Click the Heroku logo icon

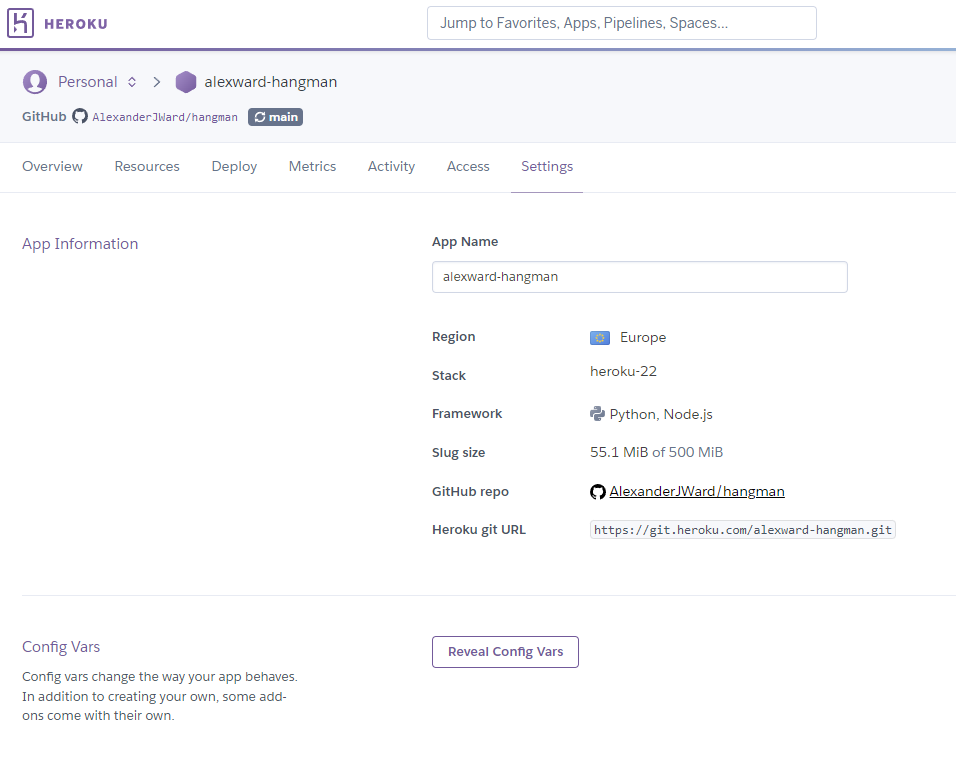pyautogui.click(x=20, y=23)
